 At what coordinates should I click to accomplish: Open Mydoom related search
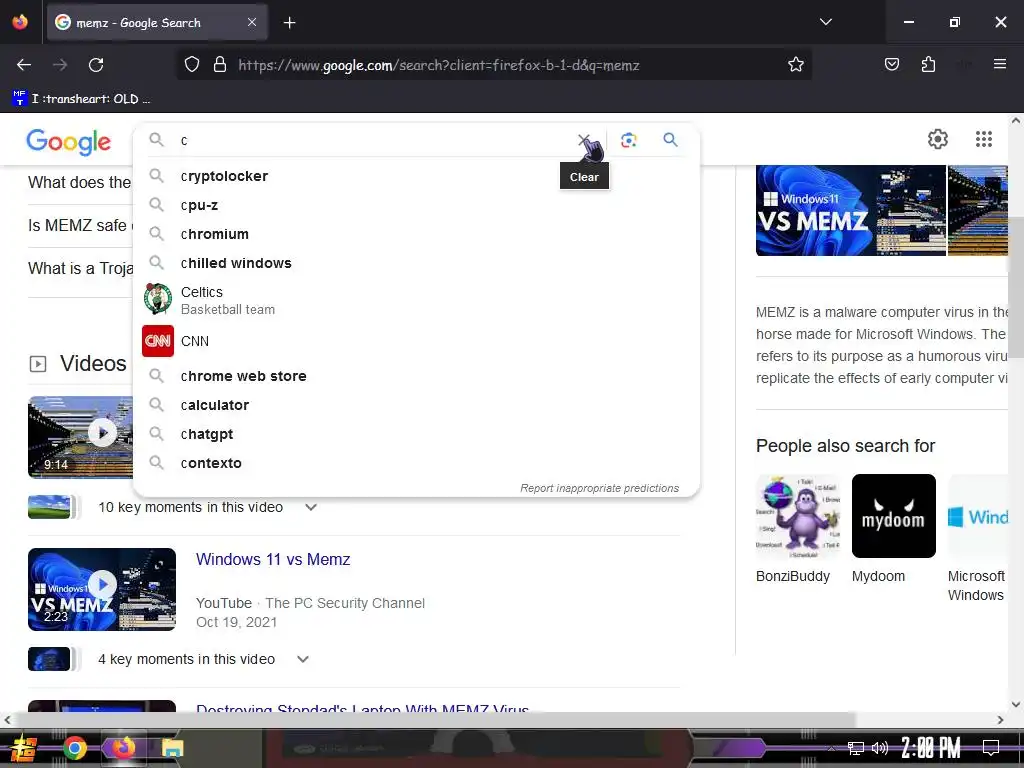(893, 529)
